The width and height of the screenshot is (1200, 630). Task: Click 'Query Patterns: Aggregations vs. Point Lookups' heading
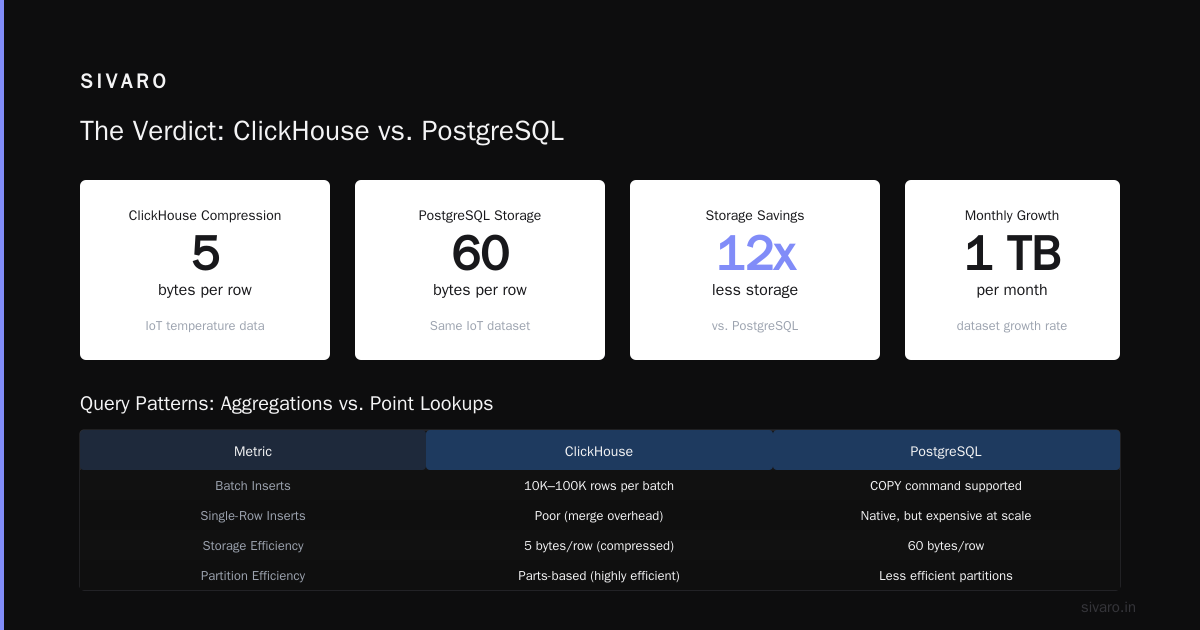tap(286, 404)
